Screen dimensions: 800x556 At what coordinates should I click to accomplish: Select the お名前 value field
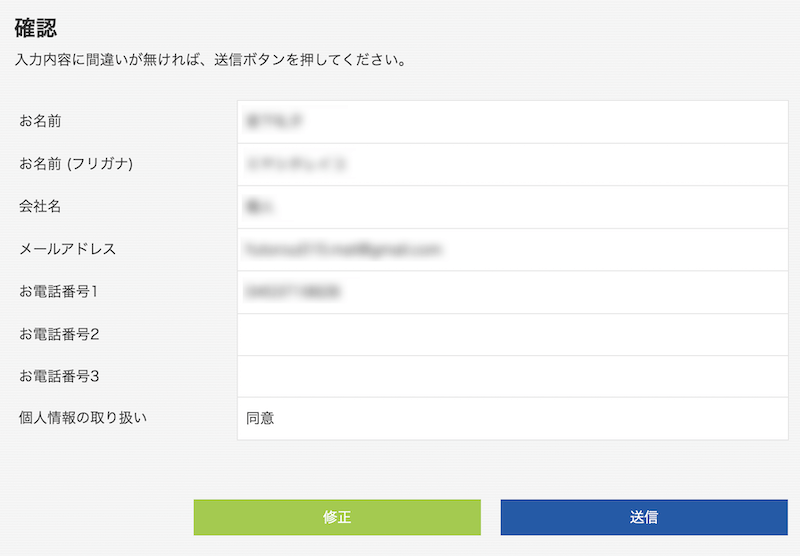pos(513,122)
